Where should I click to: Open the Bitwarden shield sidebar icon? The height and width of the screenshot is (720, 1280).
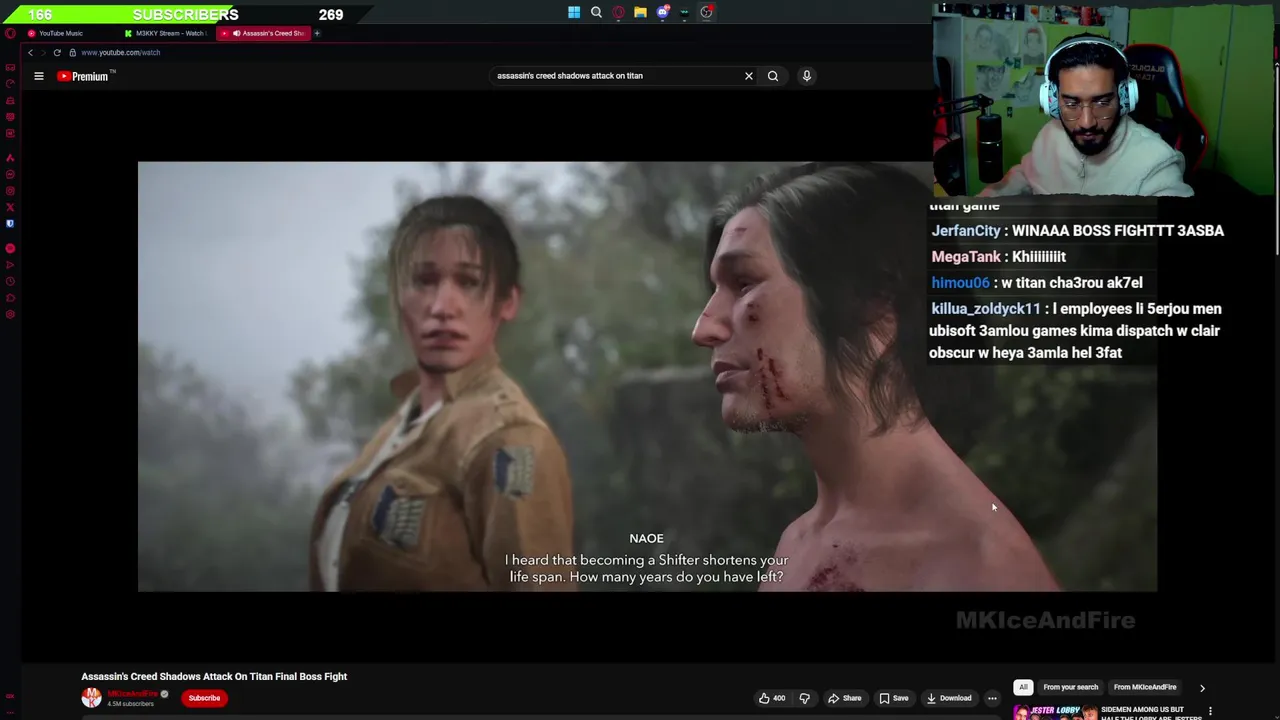[10, 223]
